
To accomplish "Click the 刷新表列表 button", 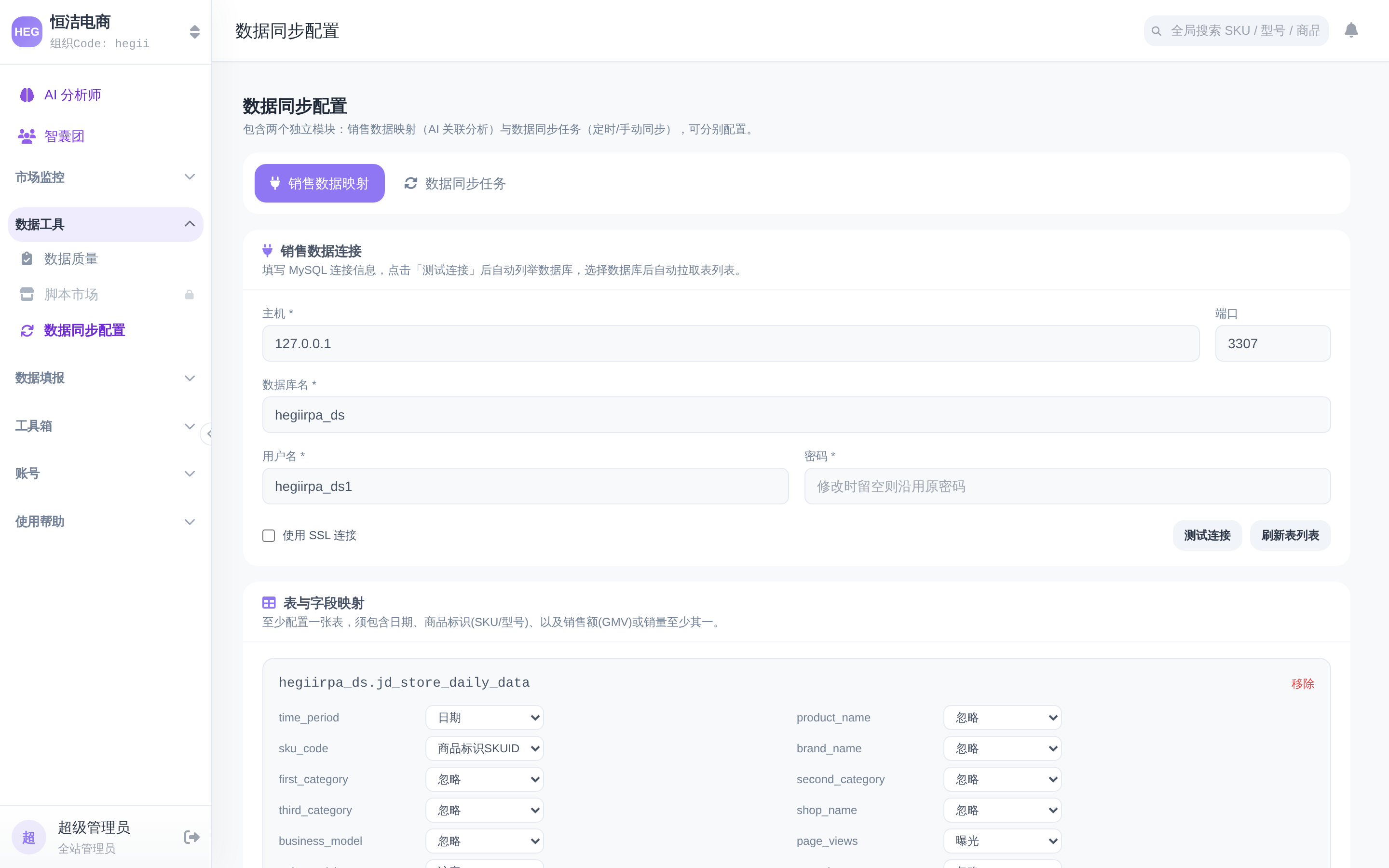I will [x=1290, y=536].
